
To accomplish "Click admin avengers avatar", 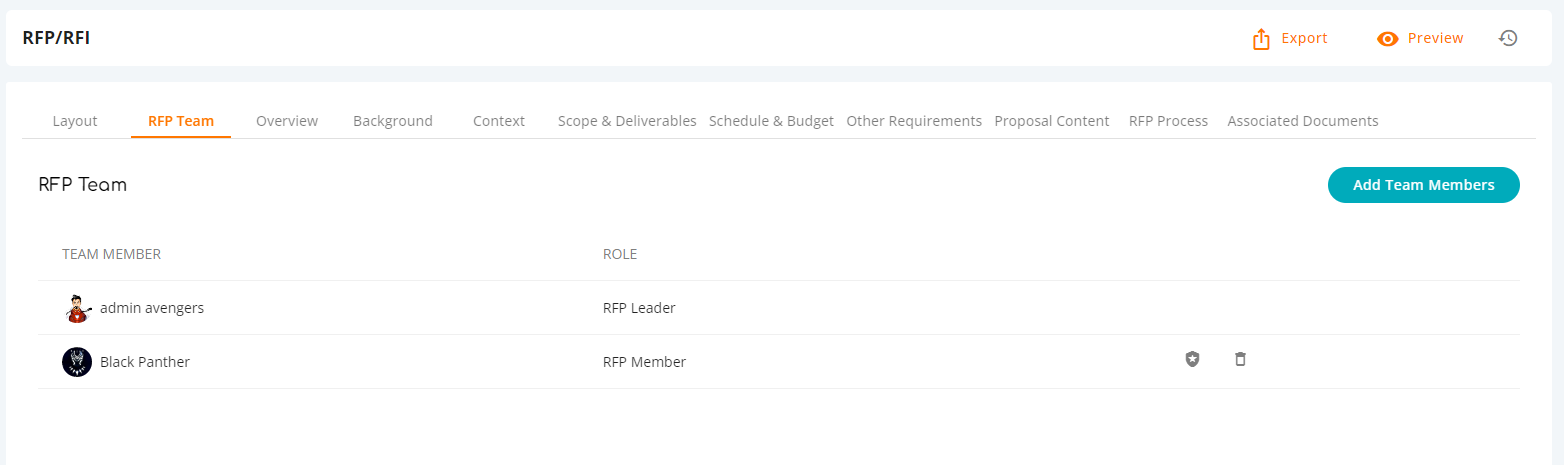I will coord(78,308).
